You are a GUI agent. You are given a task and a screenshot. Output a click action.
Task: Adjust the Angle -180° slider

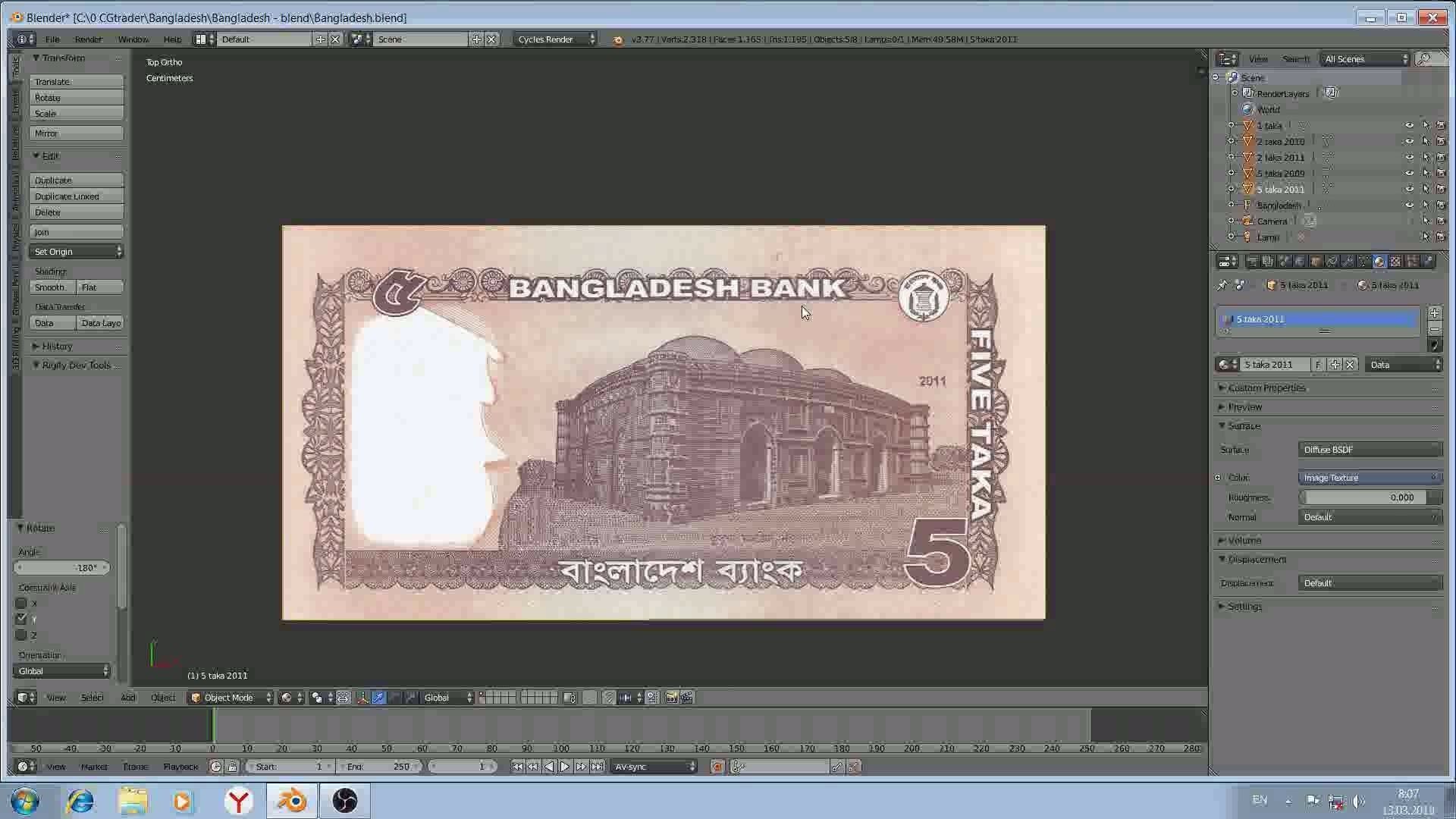62,567
